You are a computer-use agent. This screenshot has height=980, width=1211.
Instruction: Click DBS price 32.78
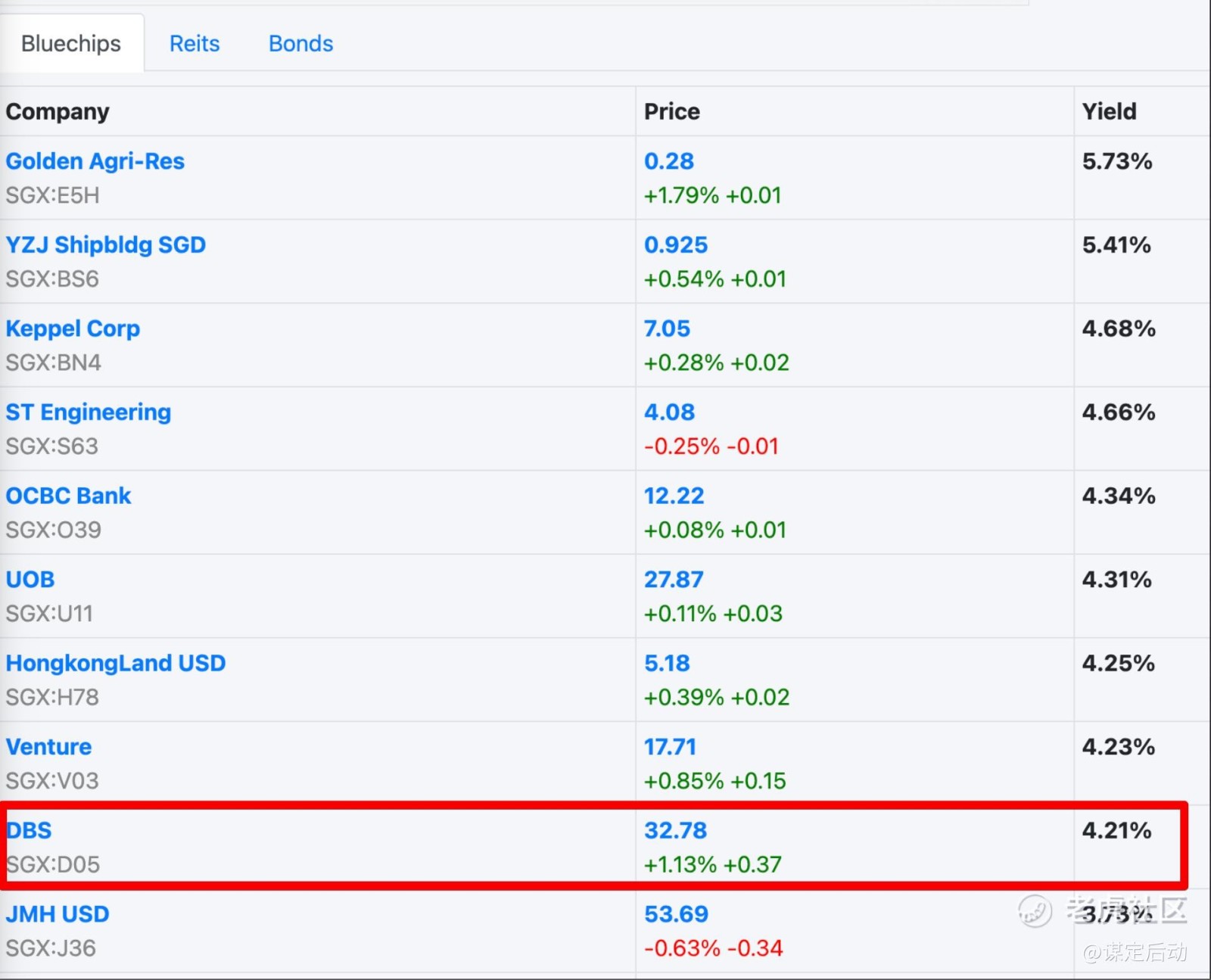pos(675,830)
